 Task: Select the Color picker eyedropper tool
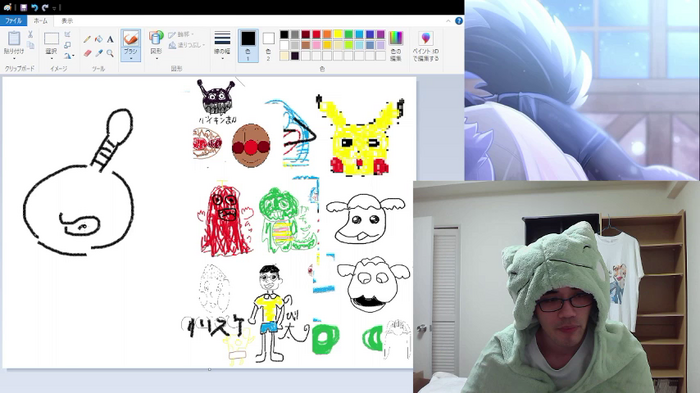coord(99,53)
